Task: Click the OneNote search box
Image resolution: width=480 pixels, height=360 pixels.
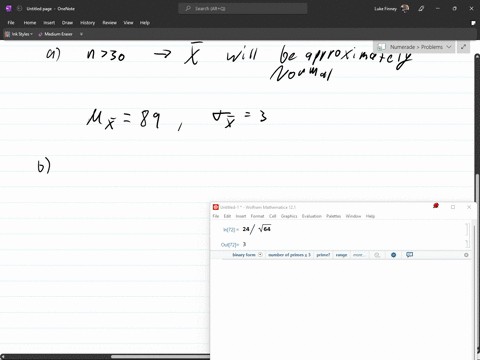Action: point(242,9)
